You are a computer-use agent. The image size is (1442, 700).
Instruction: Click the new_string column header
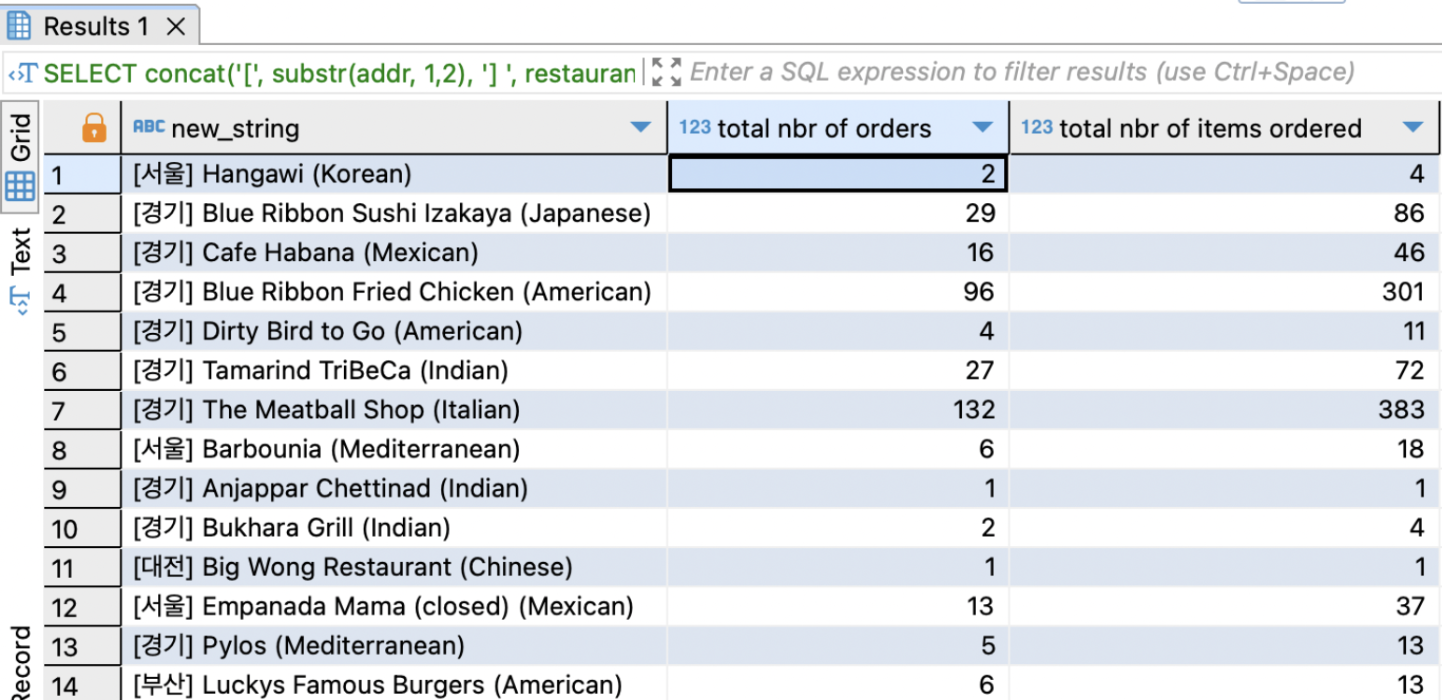(x=394, y=128)
